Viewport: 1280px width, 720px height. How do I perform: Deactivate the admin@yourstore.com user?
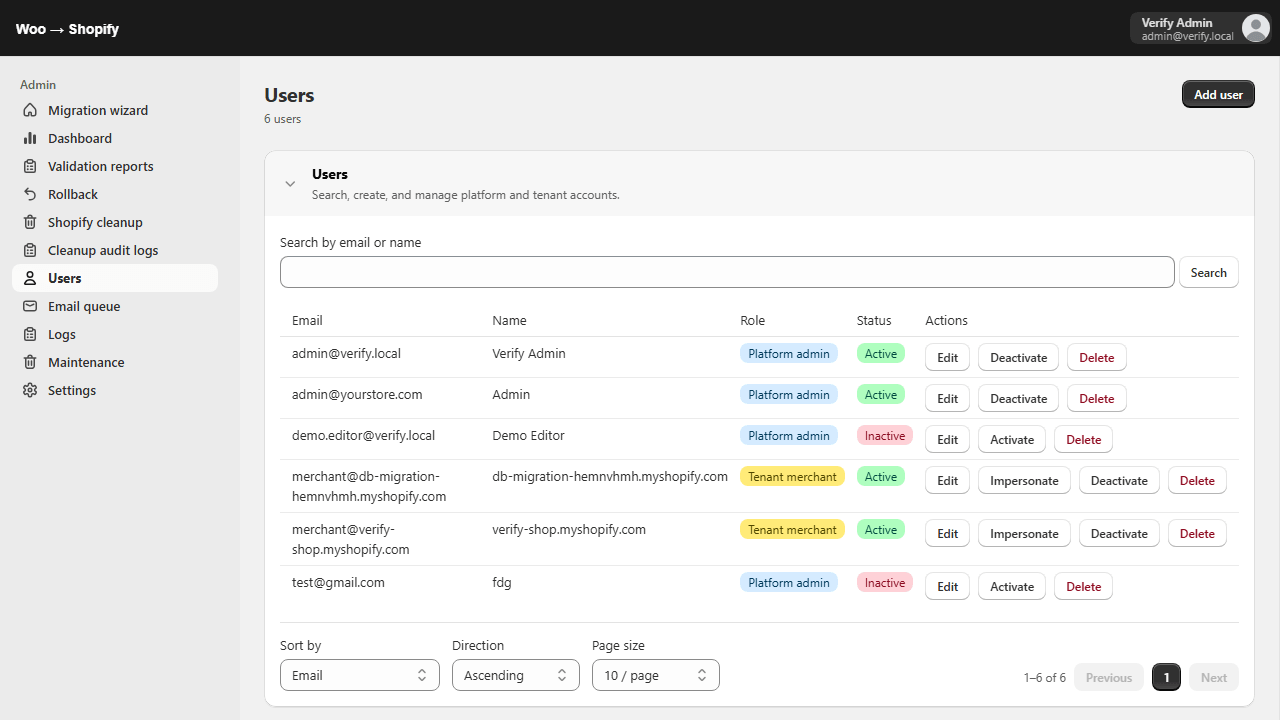[x=1018, y=398]
